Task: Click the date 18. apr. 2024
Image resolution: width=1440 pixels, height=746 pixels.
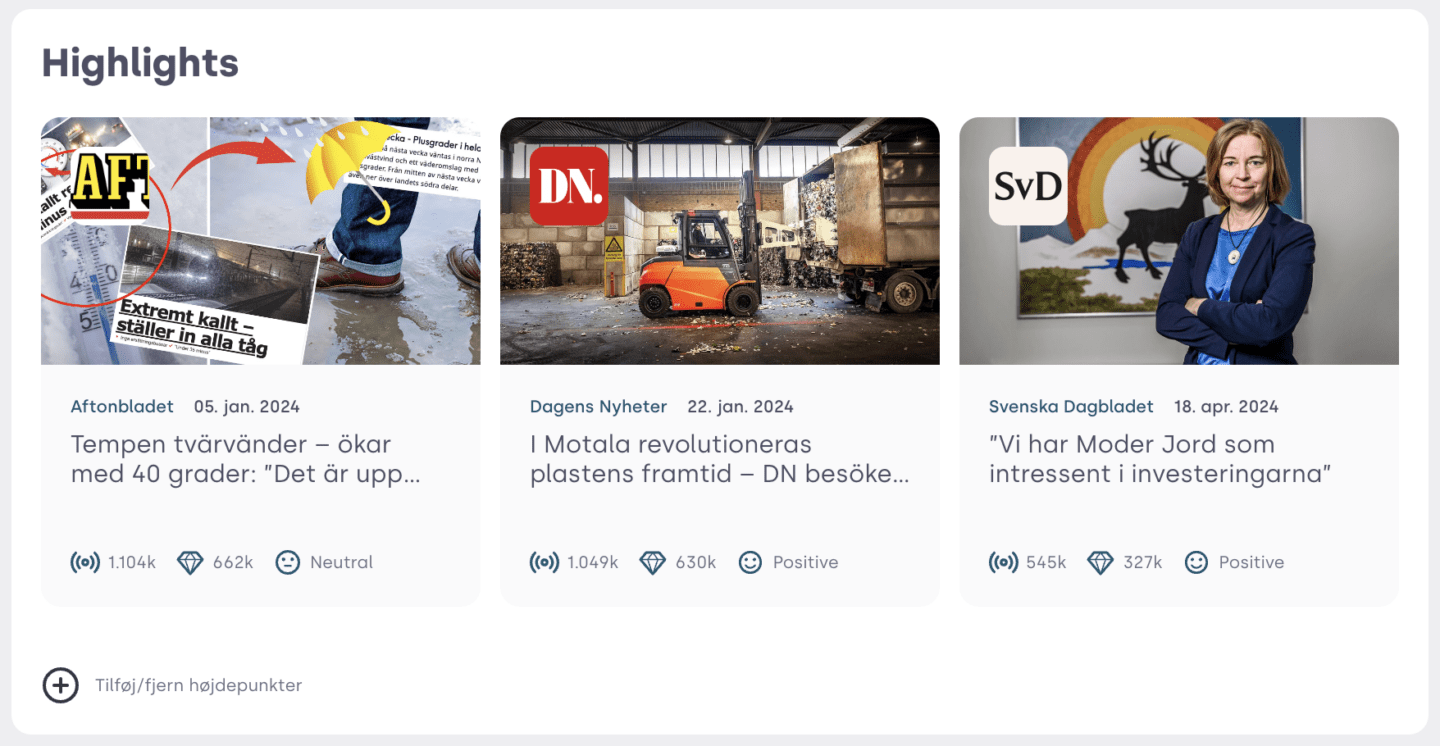Action: click(x=1226, y=407)
